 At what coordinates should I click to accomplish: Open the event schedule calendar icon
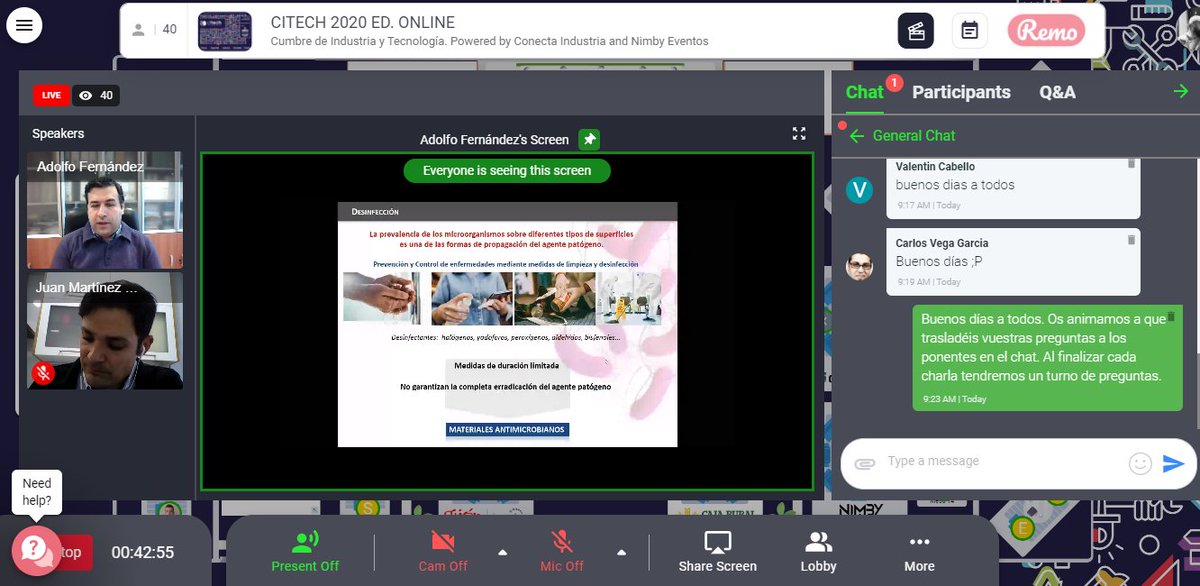969,30
